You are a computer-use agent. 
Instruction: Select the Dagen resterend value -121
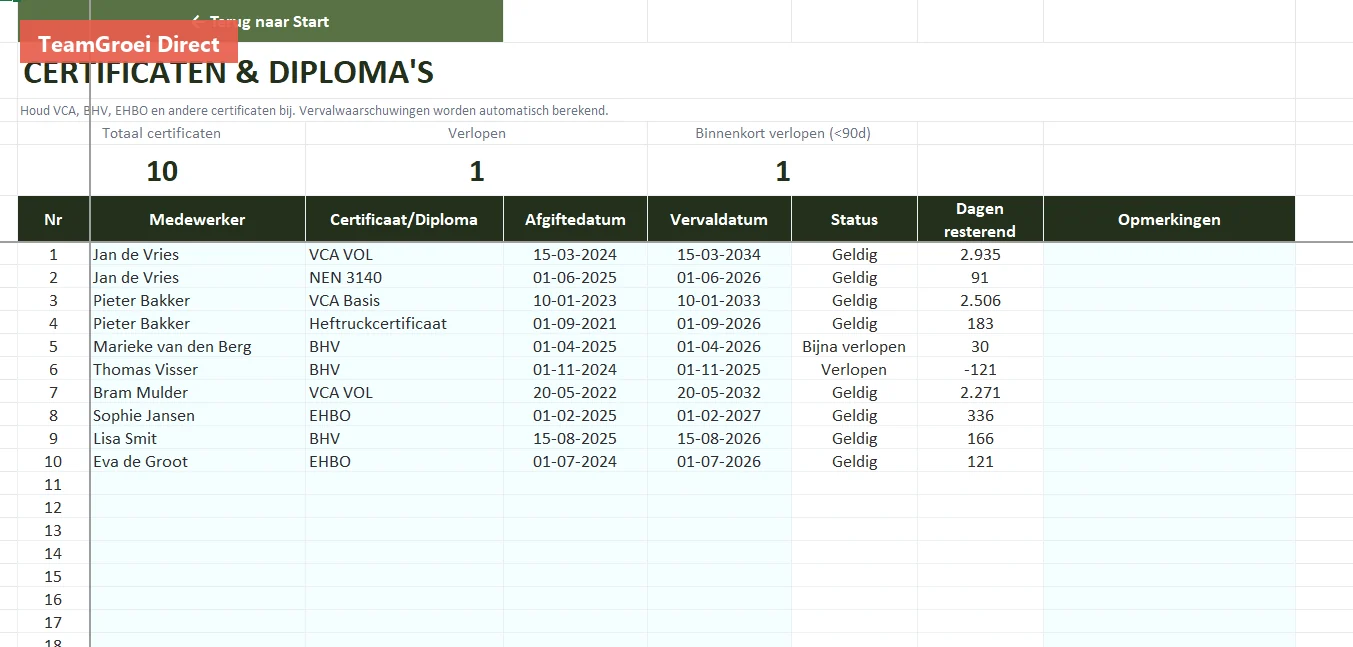980,369
